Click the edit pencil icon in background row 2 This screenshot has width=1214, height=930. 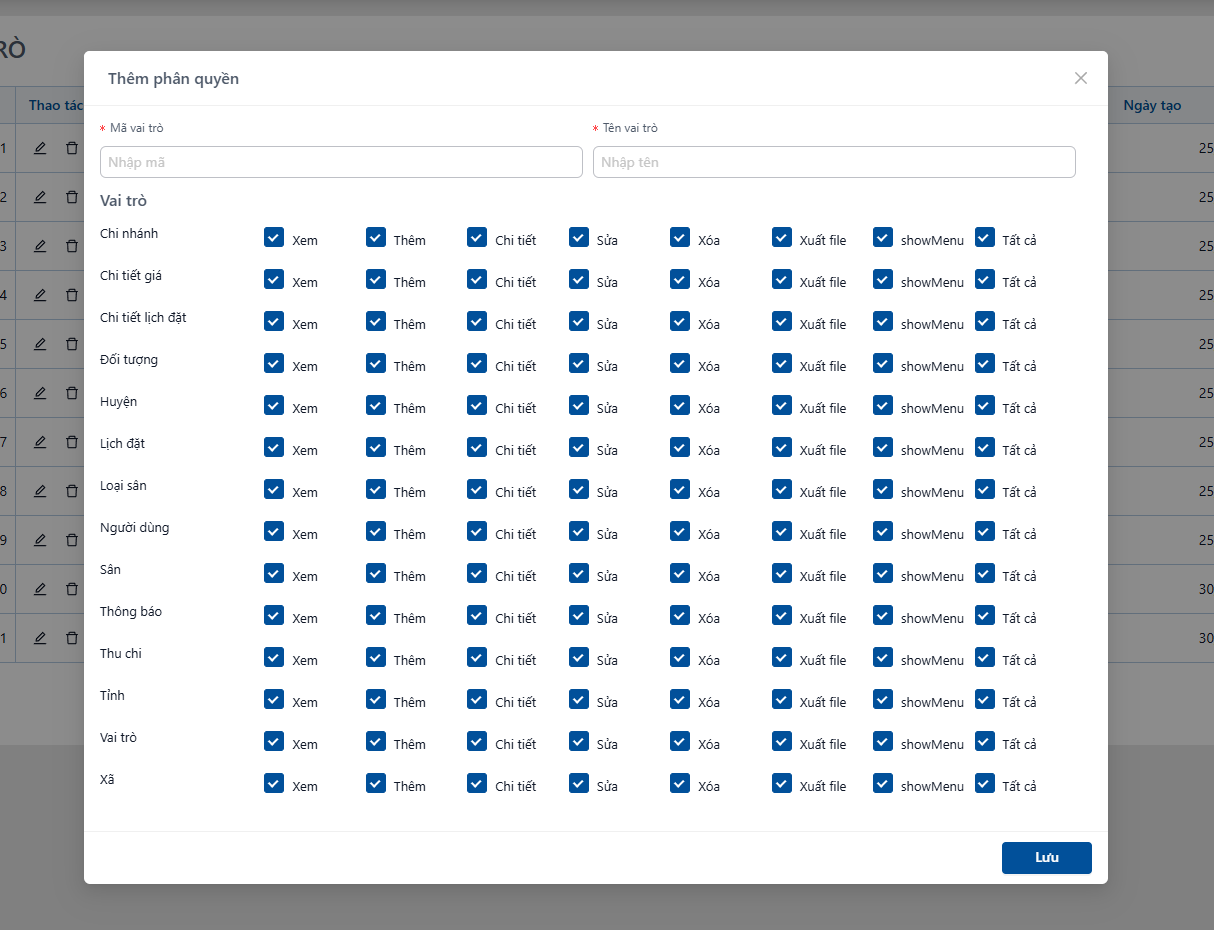tap(40, 197)
